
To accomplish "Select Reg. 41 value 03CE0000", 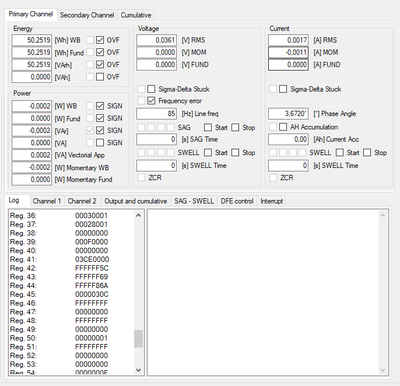I will pos(92,259).
